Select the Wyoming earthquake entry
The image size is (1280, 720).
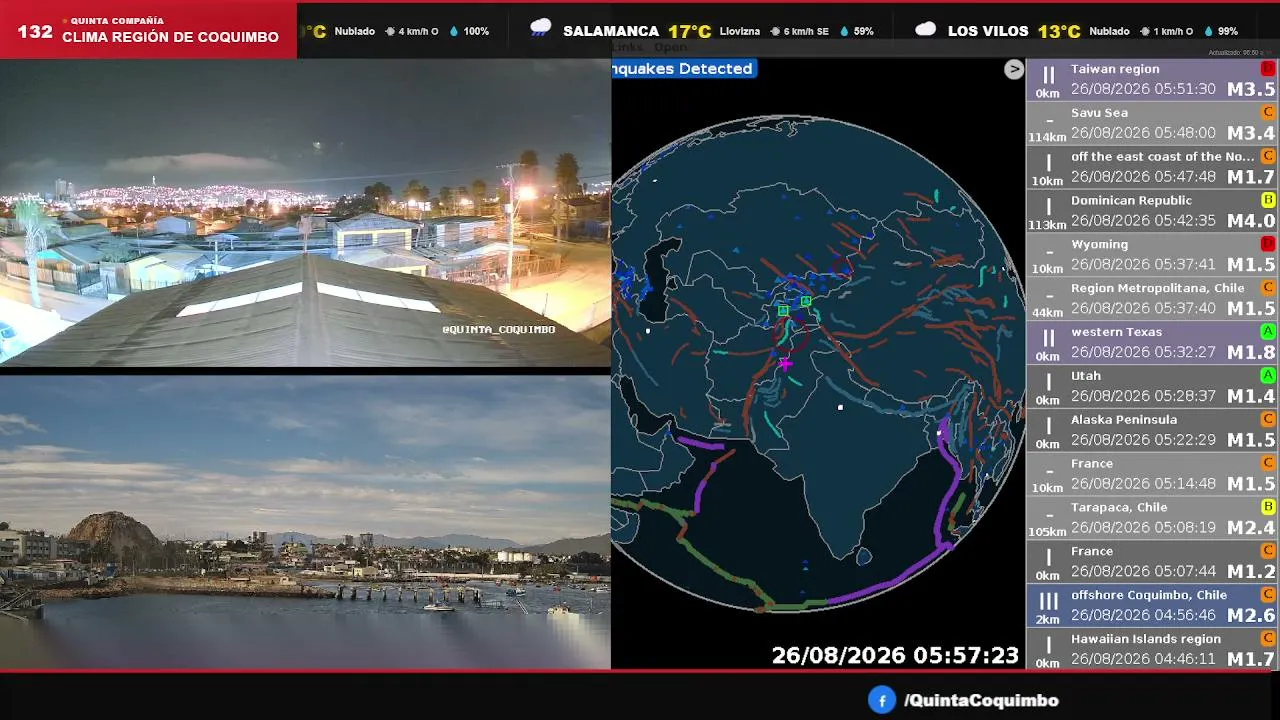coord(1153,255)
